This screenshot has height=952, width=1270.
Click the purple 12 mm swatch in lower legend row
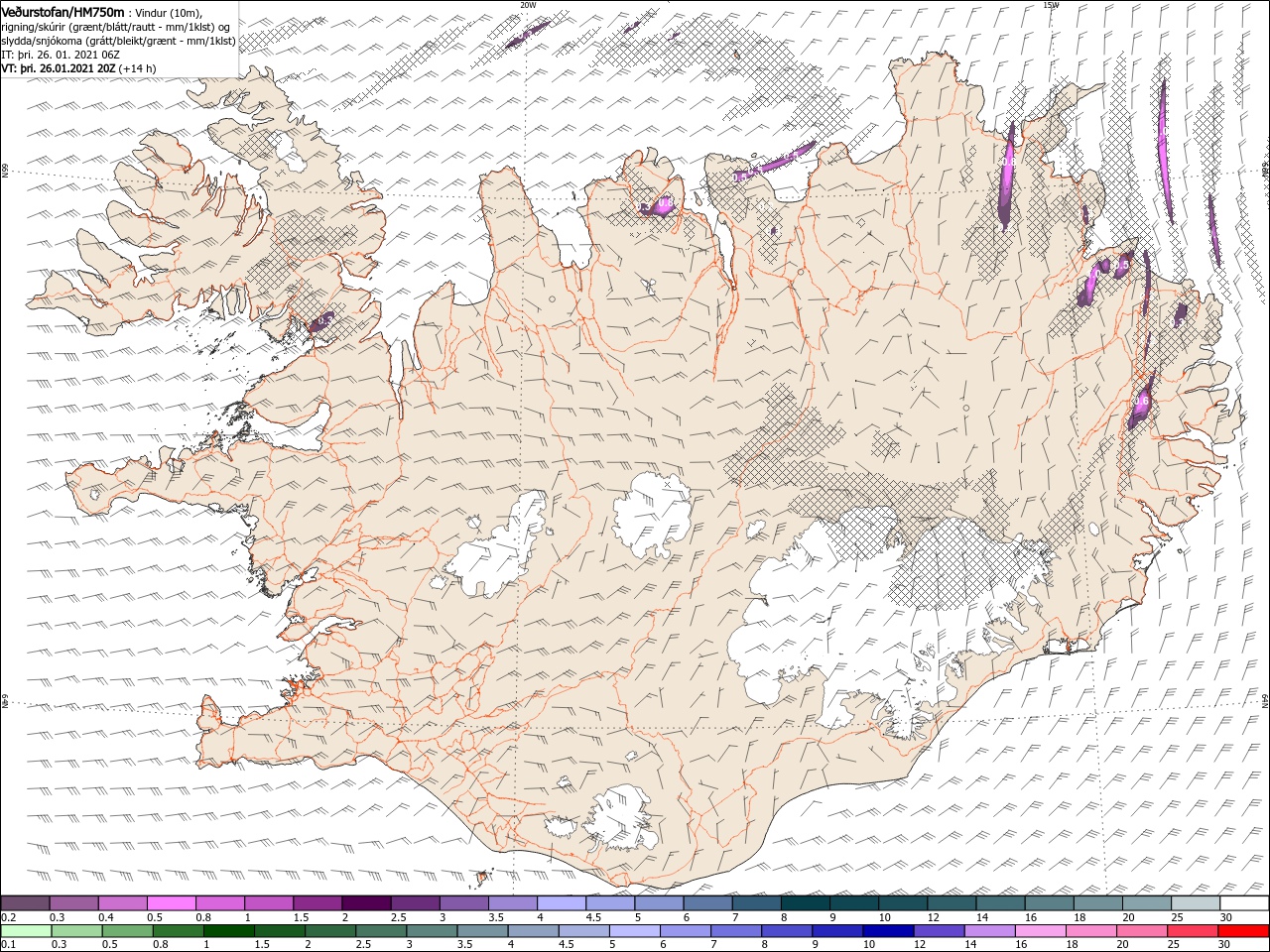[937, 931]
